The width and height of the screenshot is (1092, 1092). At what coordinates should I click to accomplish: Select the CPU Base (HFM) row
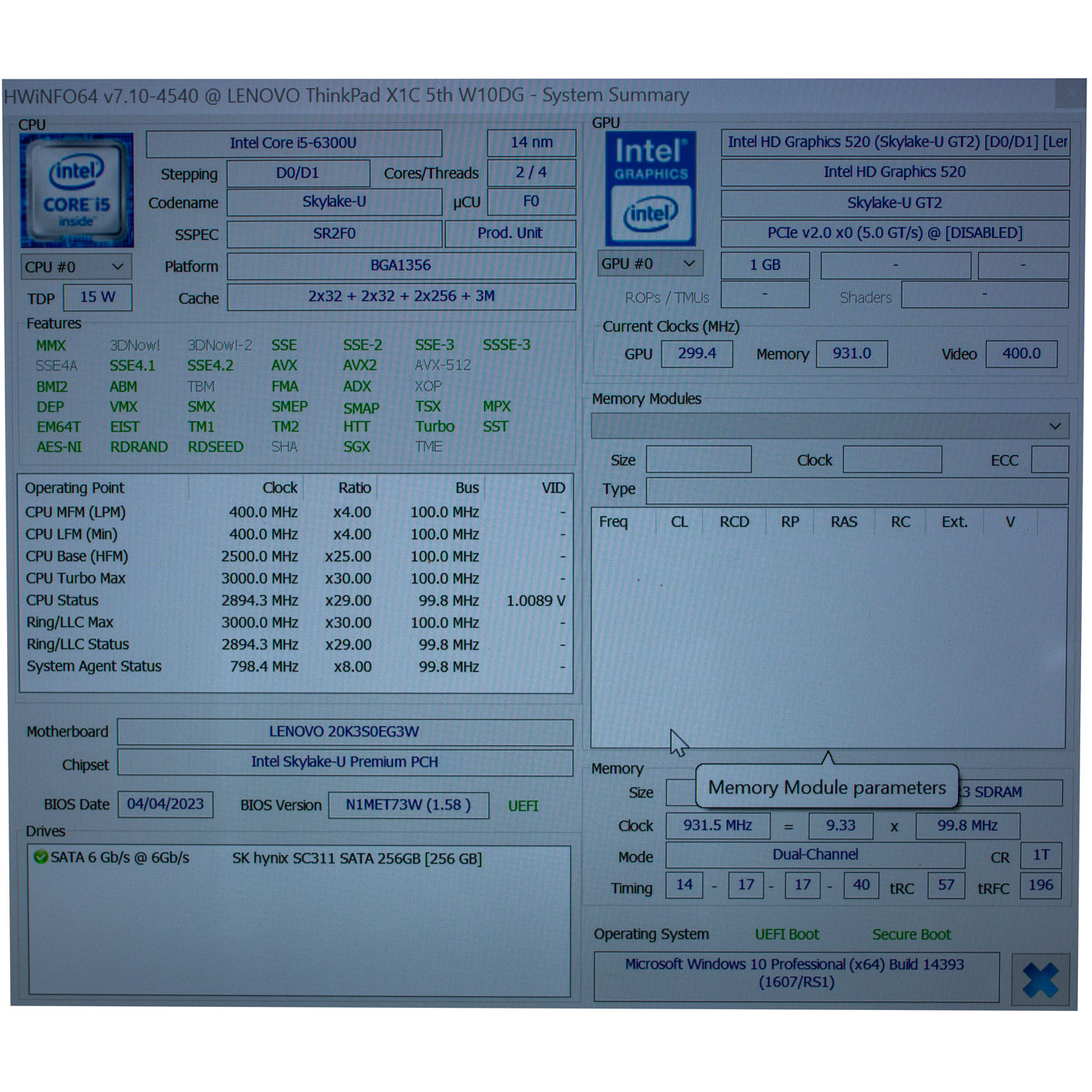pos(296,557)
